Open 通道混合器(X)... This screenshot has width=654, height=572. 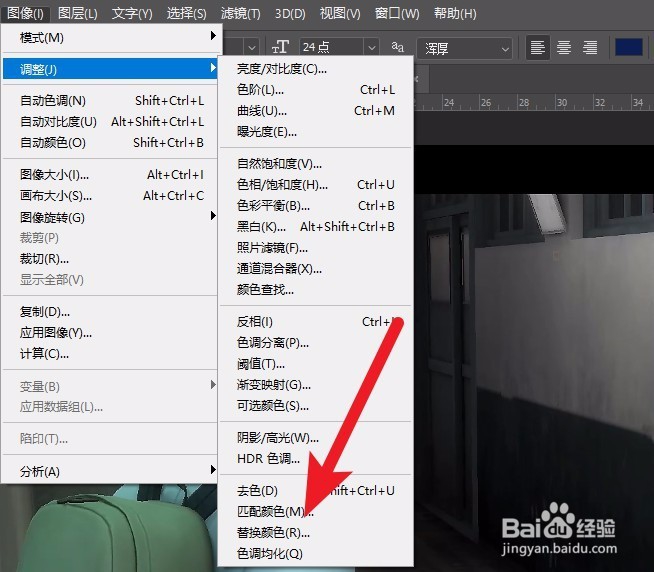point(316,269)
